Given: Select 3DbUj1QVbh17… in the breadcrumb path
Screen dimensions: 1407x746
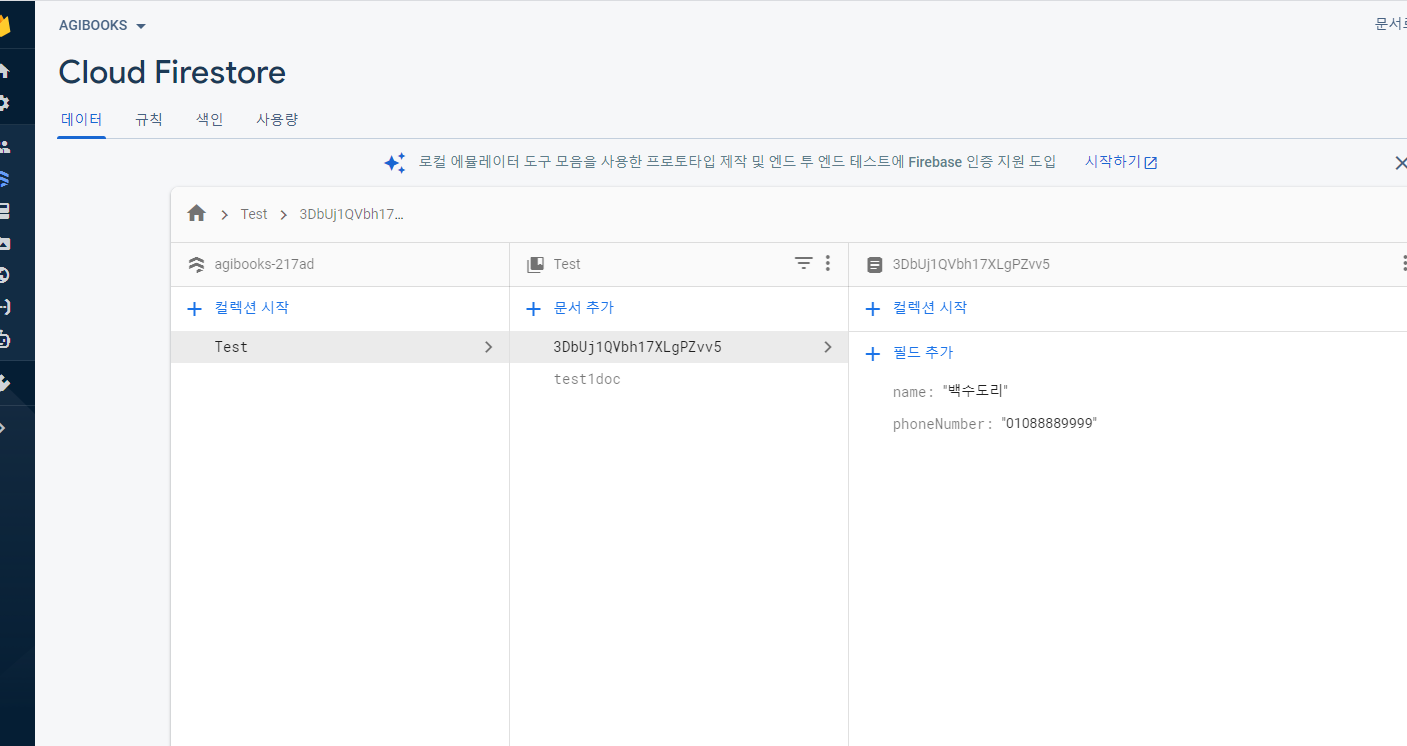Looking at the screenshot, I should (352, 214).
